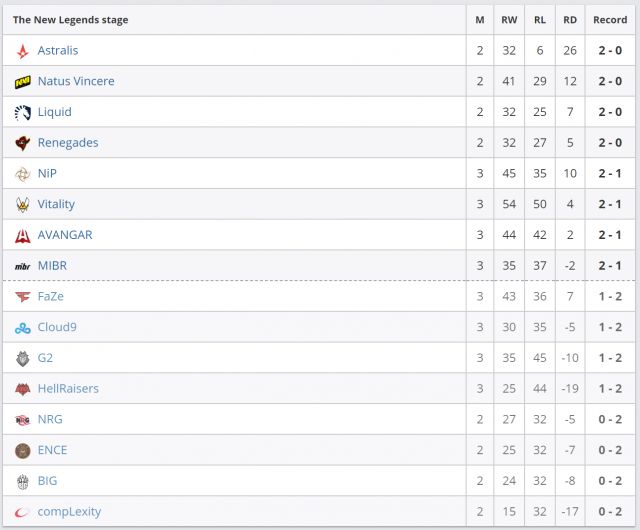Click the RD column header
The image size is (640, 530).
(570, 20)
